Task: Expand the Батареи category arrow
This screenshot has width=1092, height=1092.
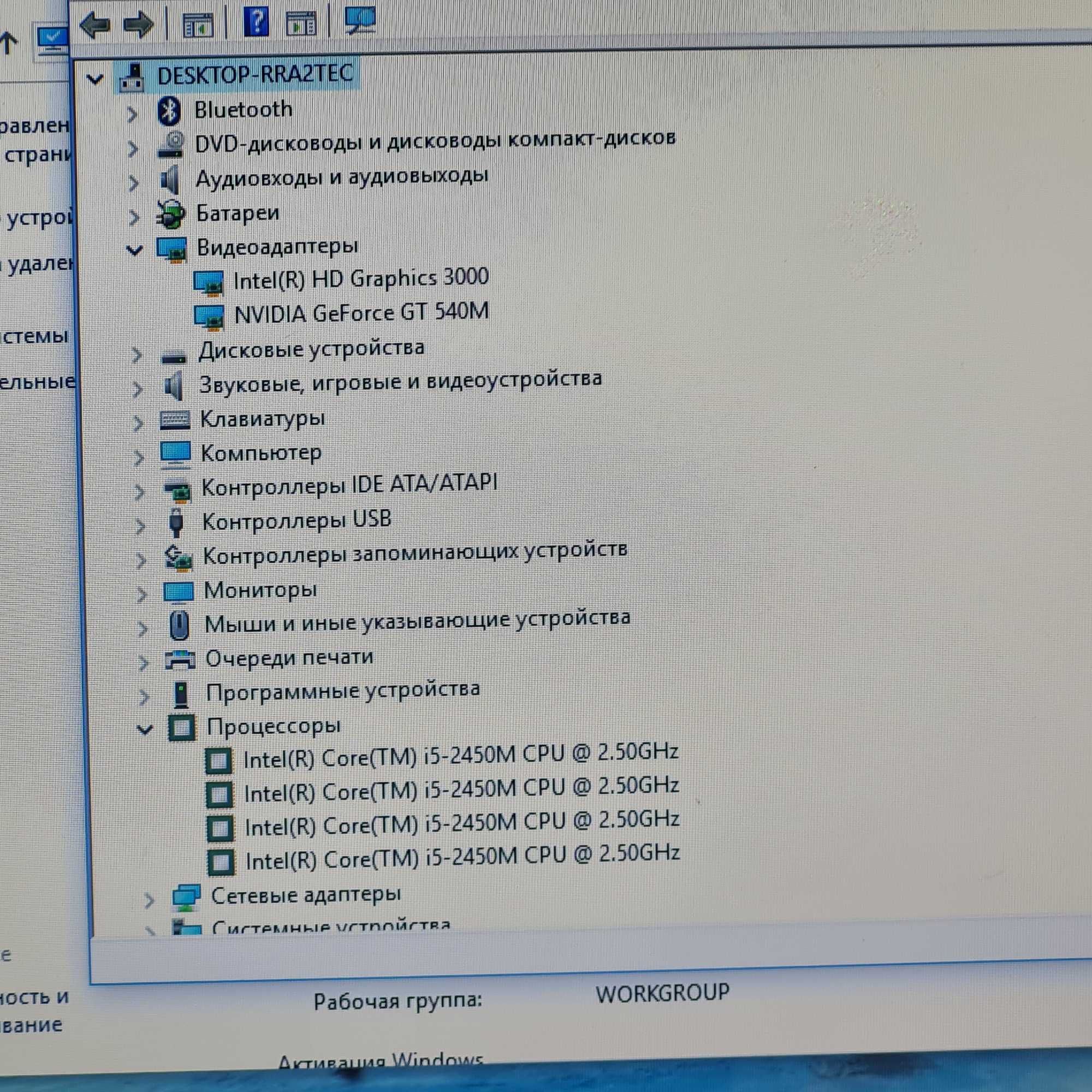Action: tap(134, 217)
